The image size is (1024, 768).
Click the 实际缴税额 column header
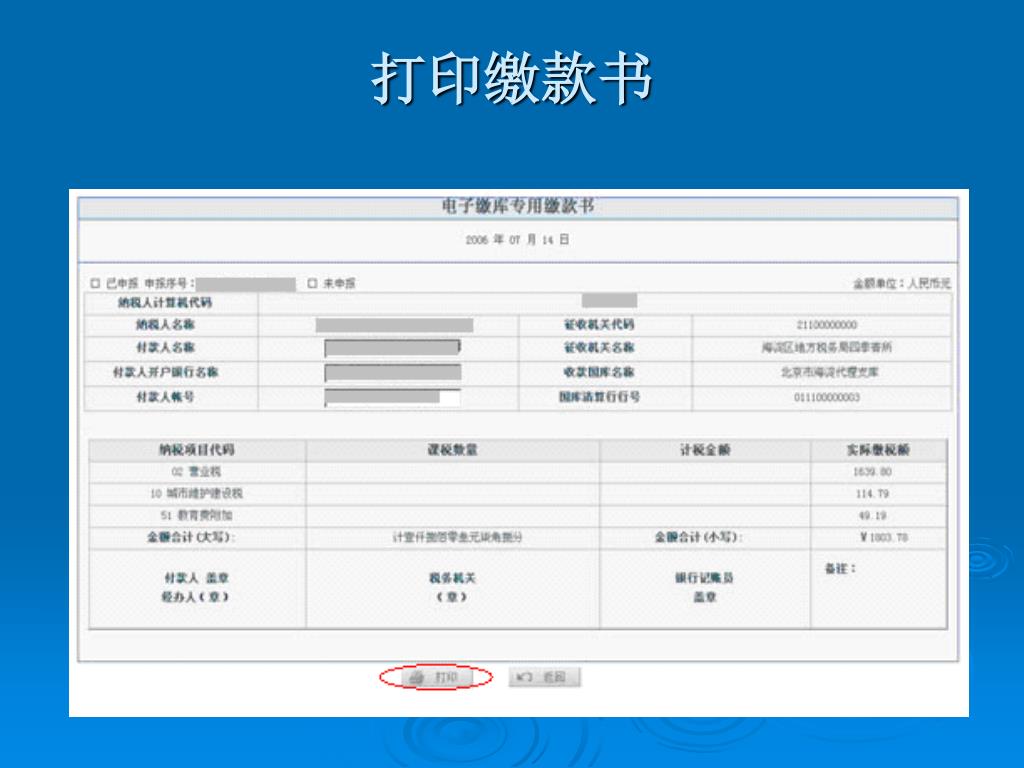coord(878,450)
